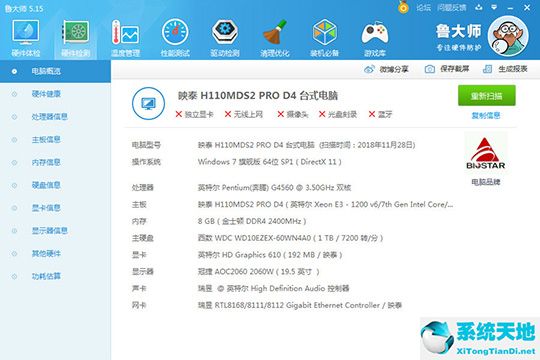Click green 重新扫描 rescan button
This screenshot has width=540, height=360.
487,95
